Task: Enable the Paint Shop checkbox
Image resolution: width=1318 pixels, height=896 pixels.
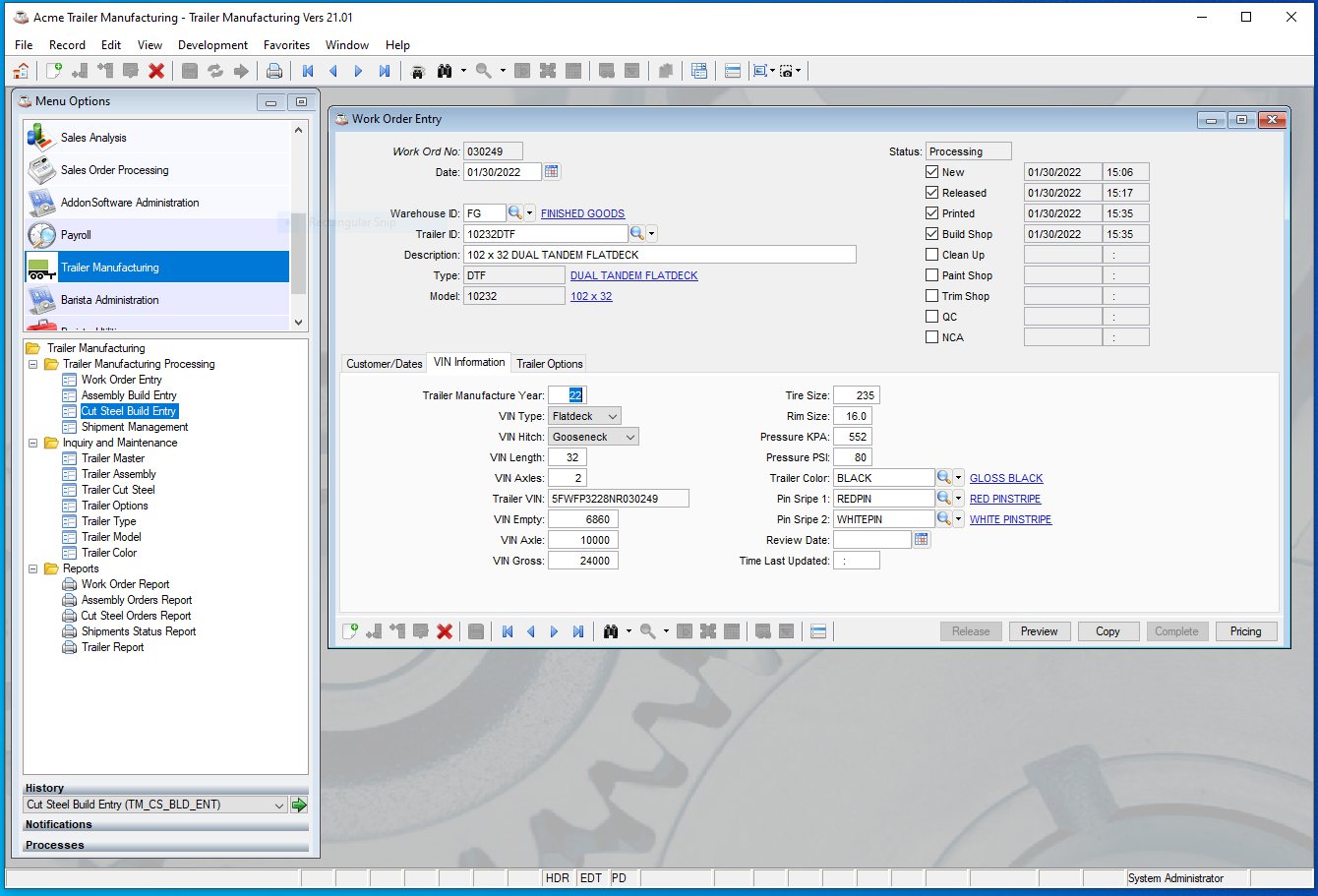Action: click(931, 275)
